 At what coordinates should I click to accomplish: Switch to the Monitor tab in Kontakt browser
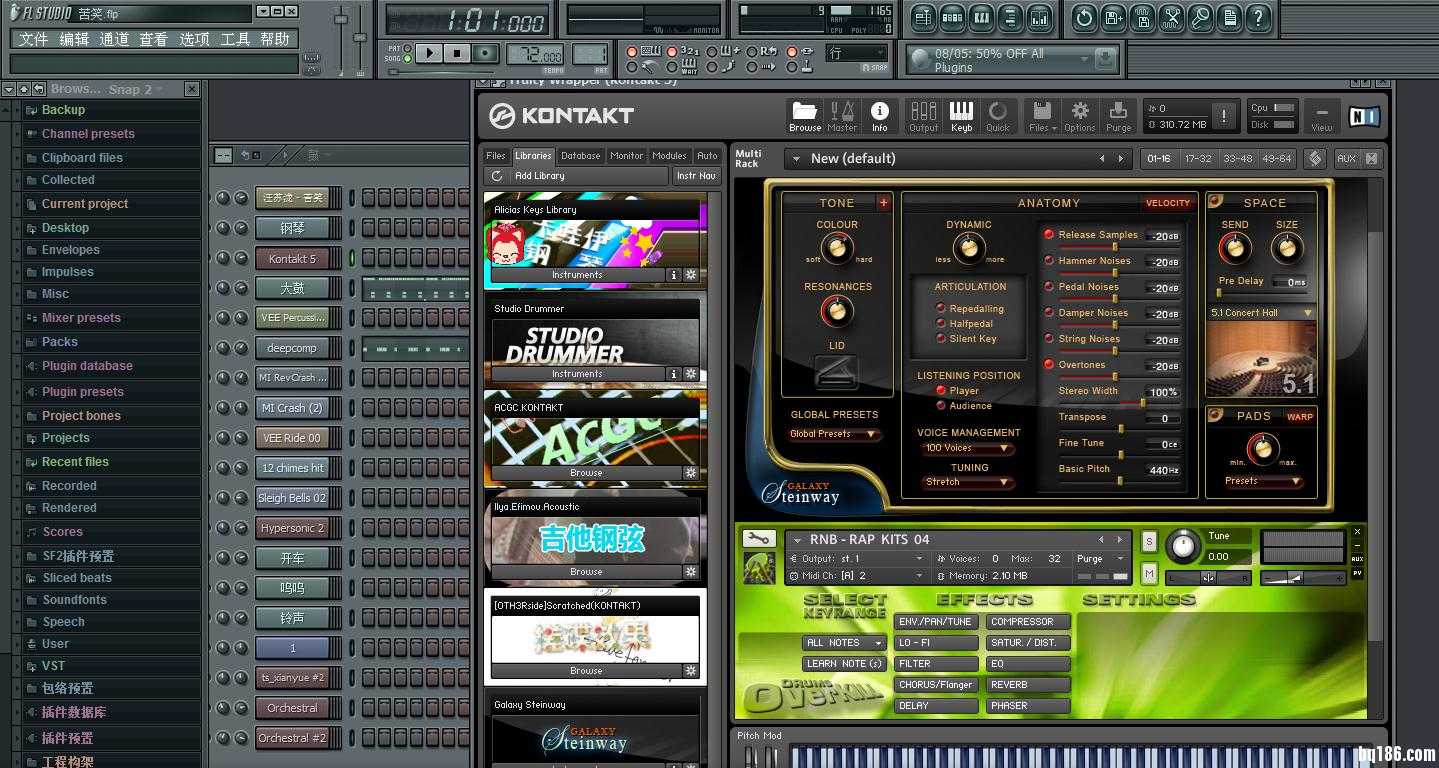627,156
